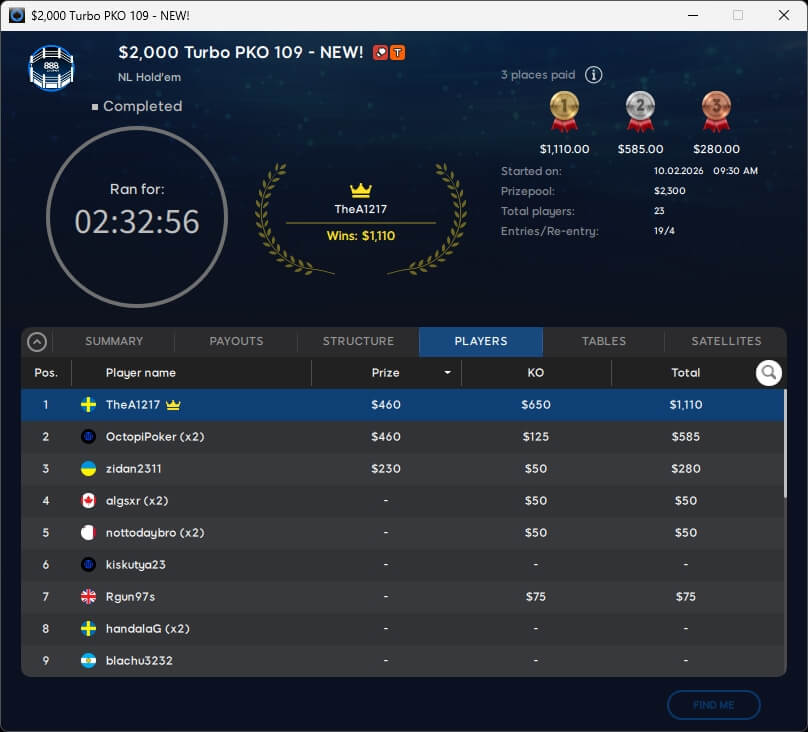Click the 888poker tournament logo icon
The image size is (808, 732).
(x=51, y=67)
